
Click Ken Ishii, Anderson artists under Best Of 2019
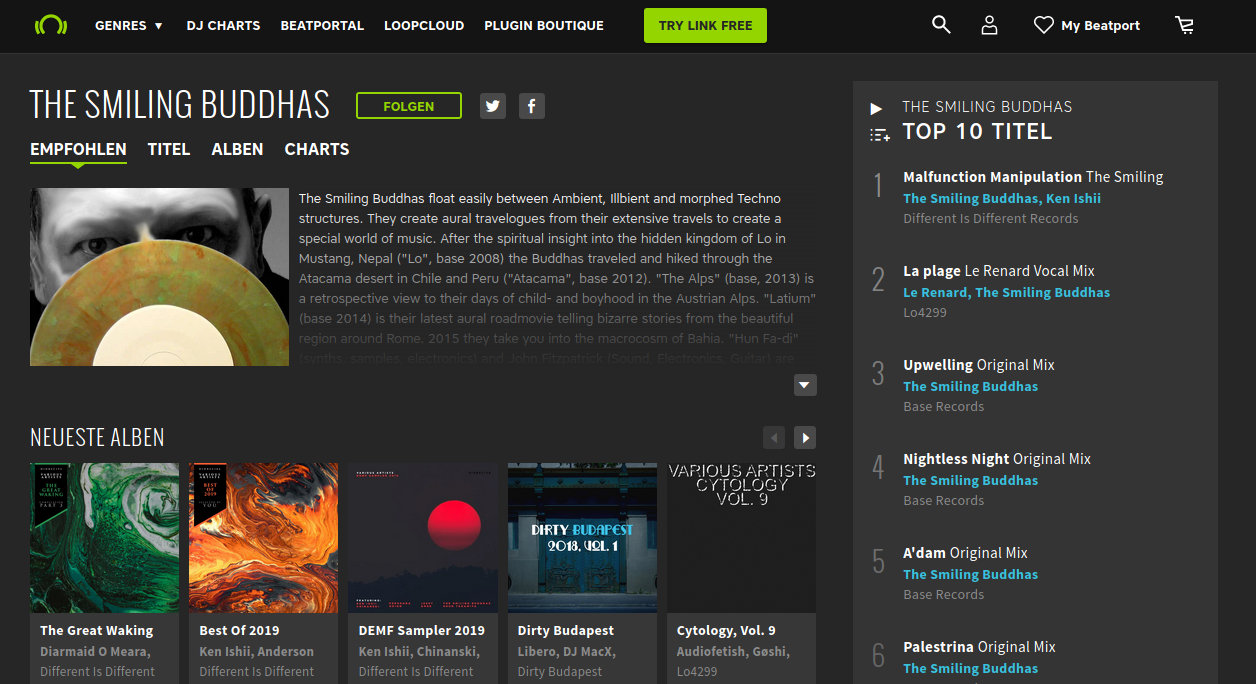pos(257,651)
